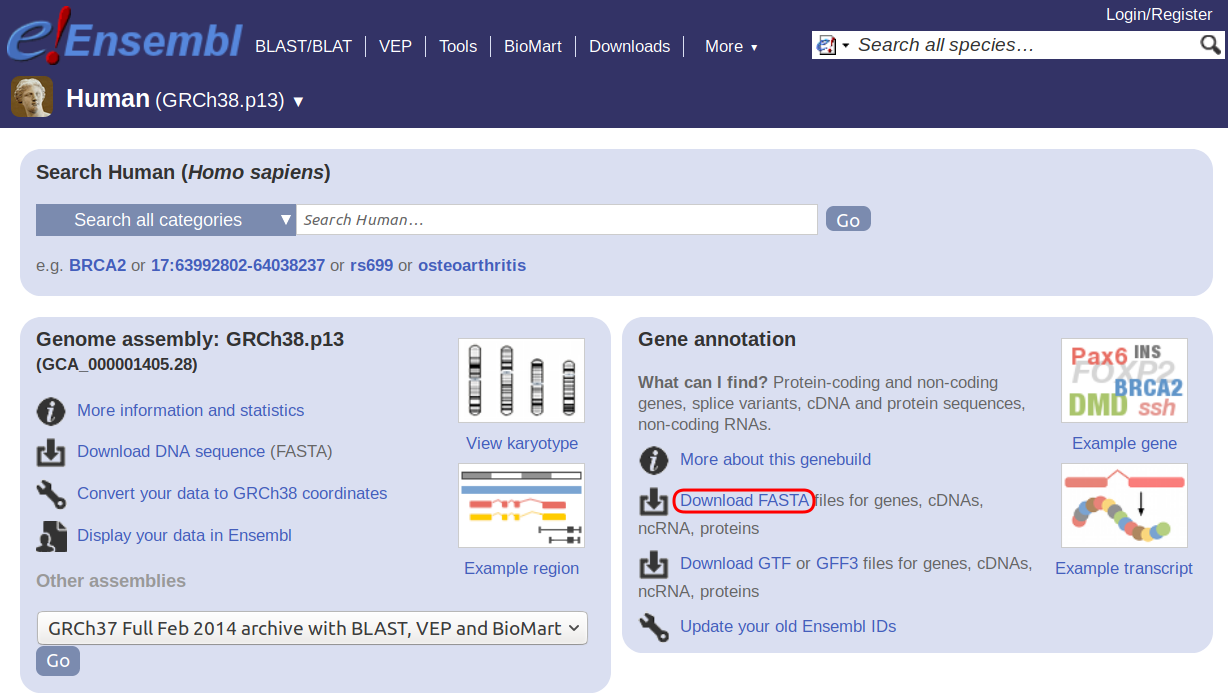The height and width of the screenshot is (694, 1228).
Task: Click the download icon beside Download GTF
Action: click(653, 565)
